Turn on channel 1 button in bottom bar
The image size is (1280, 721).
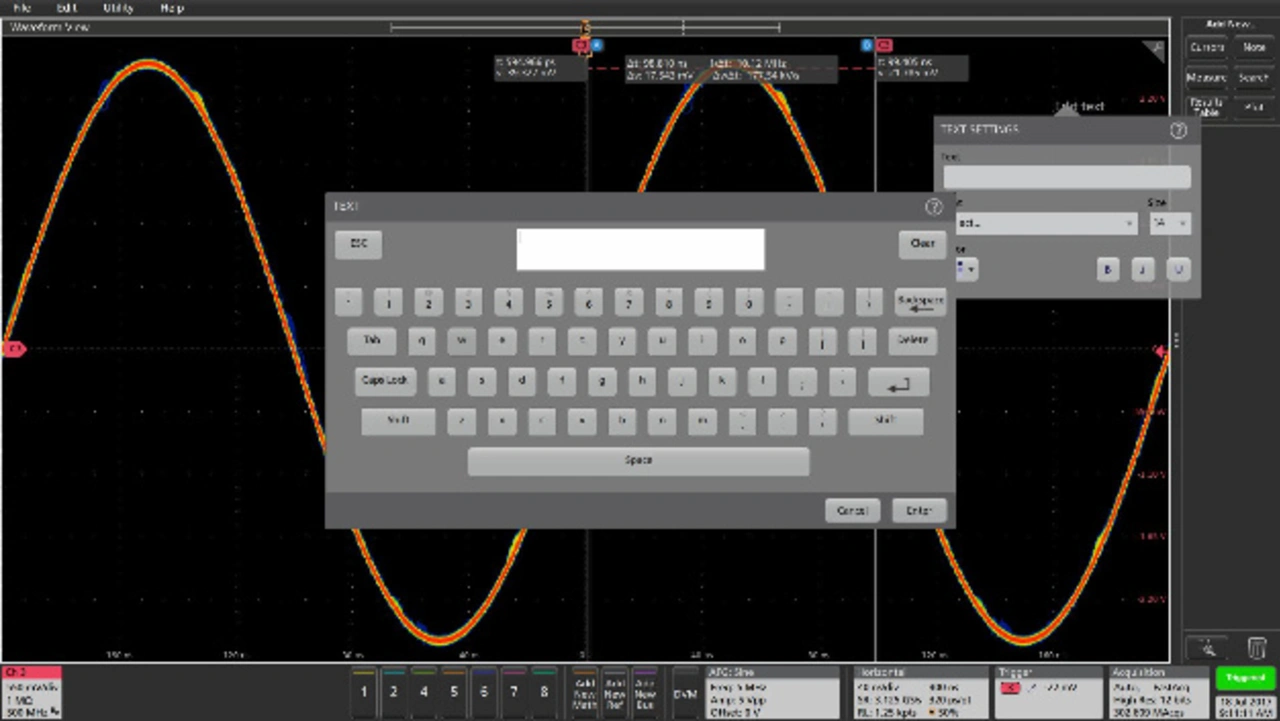[364, 690]
